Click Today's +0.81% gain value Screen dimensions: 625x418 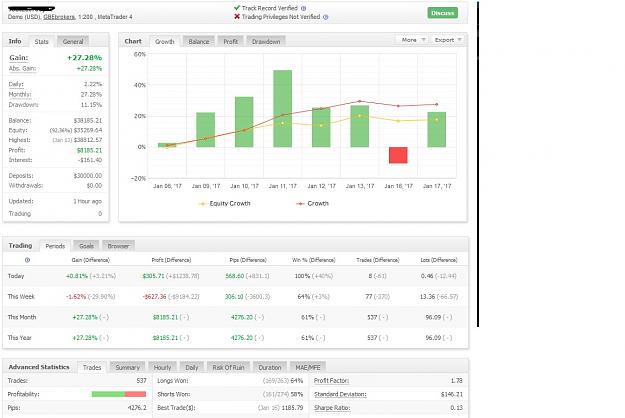coord(77,276)
